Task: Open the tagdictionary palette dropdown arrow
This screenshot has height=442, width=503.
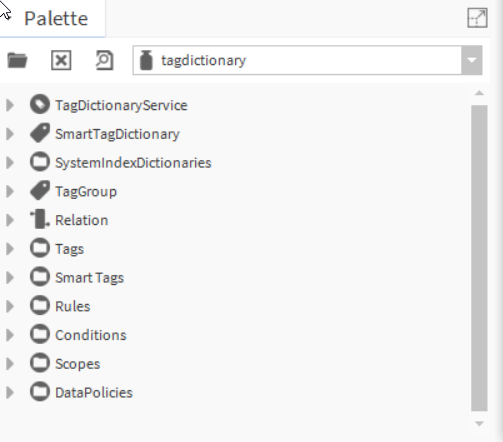Action: [x=472, y=60]
